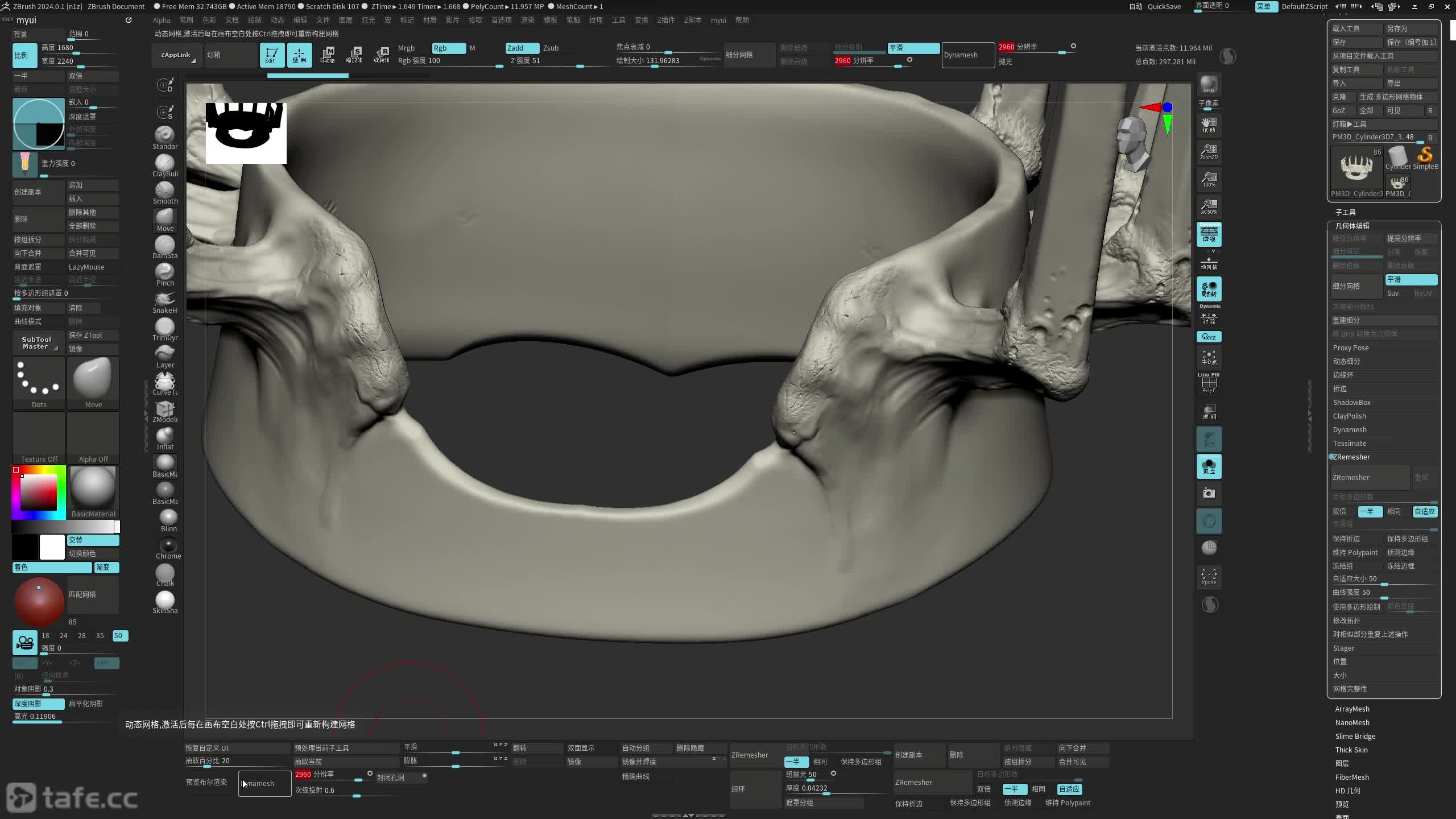
Task: Click the BPR render icon
Action: click(1209, 84)
